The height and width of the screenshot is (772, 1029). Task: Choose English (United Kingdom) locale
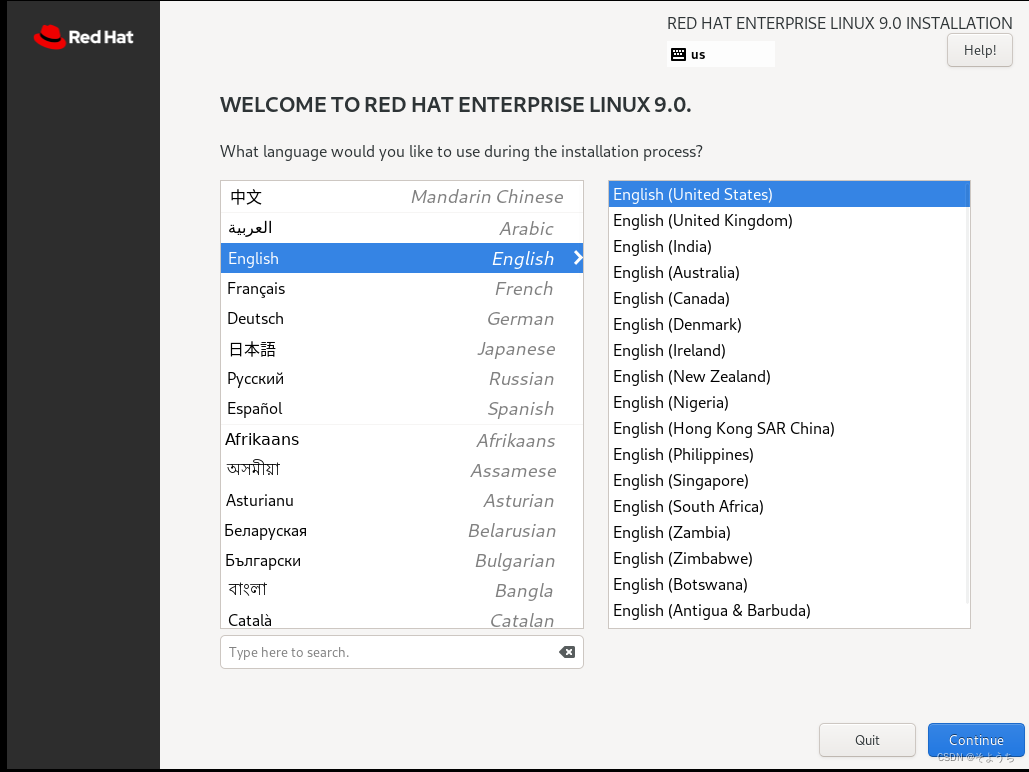789,221
